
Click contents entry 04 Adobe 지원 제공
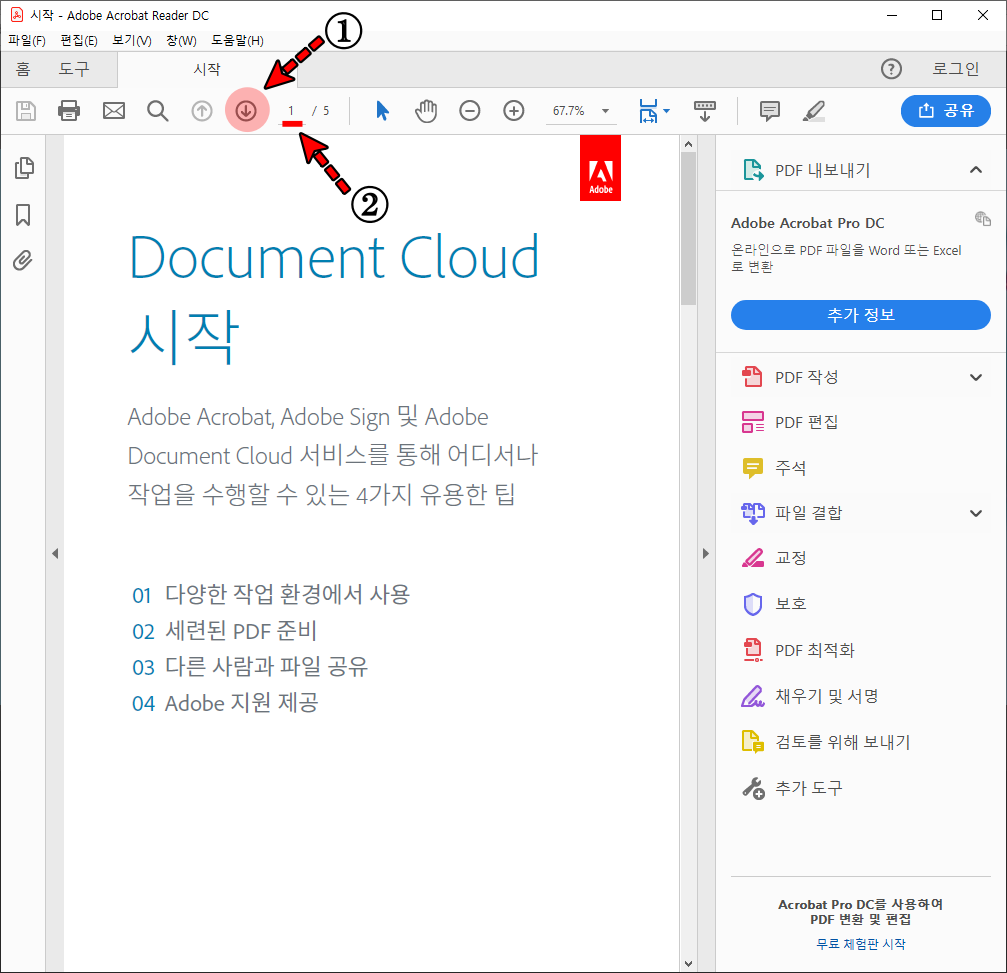click(x=225, y=703)
